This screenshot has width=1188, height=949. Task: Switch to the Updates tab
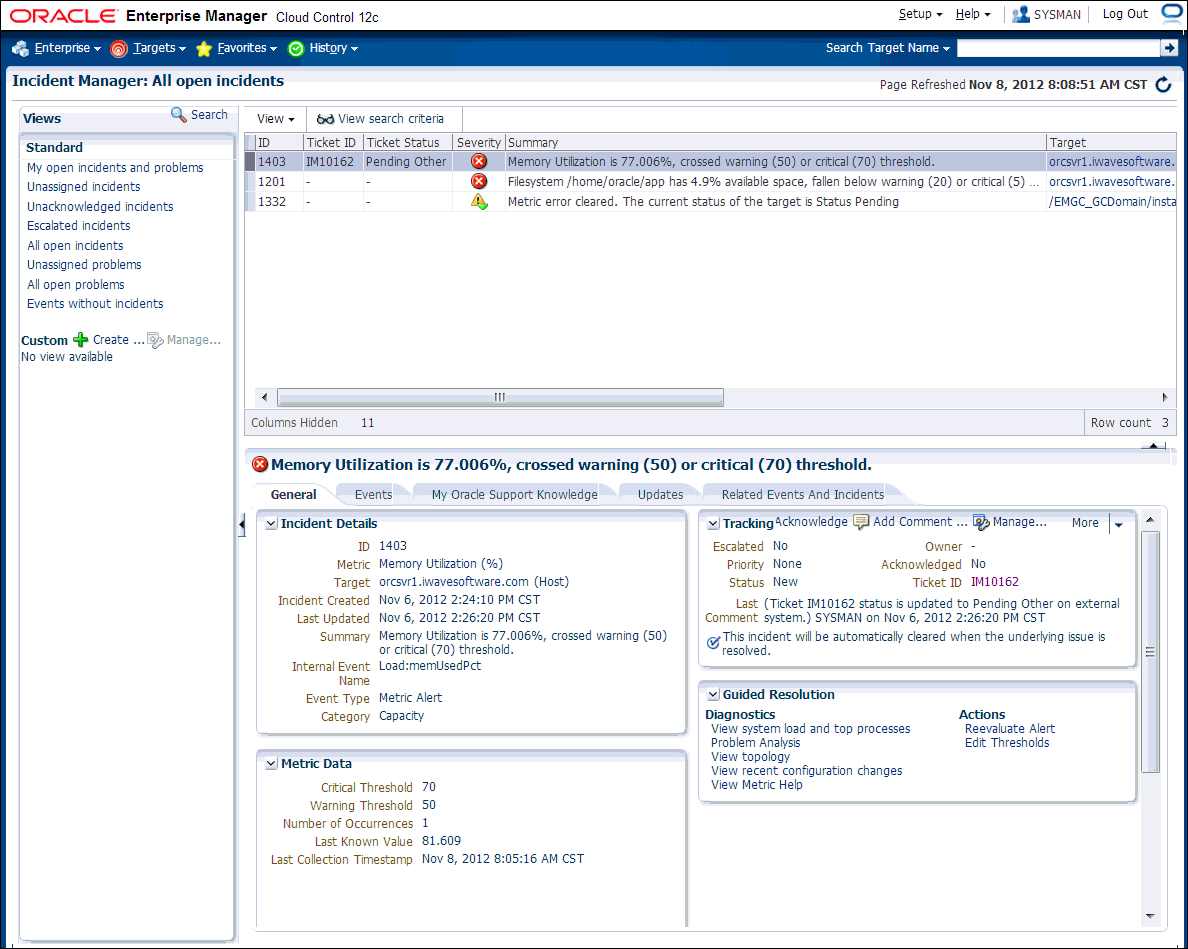(x=661, y=495)
